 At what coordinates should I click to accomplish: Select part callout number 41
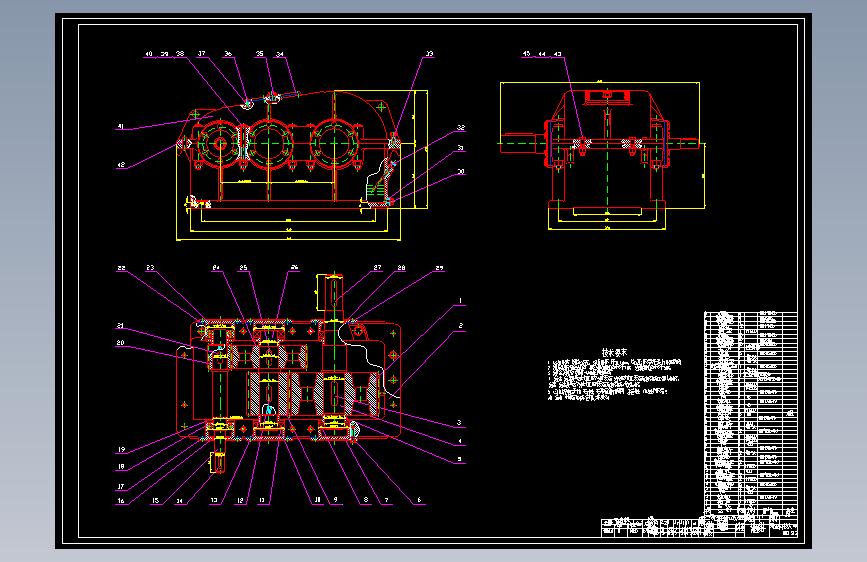tap(121, 127)
